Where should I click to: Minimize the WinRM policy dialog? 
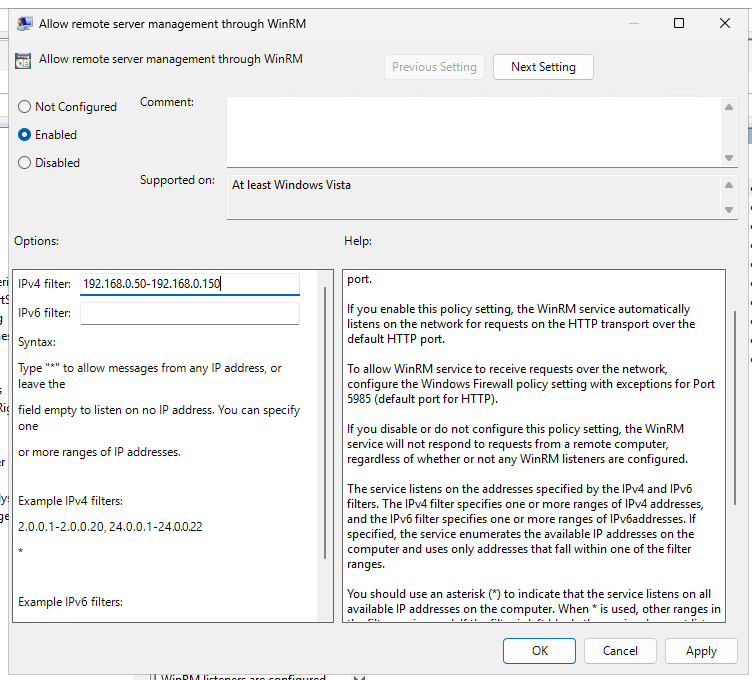click(x=633, y=23)
